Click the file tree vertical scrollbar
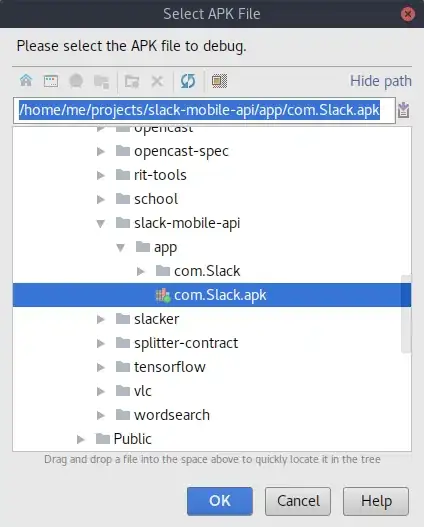 (x=406, y=314)
